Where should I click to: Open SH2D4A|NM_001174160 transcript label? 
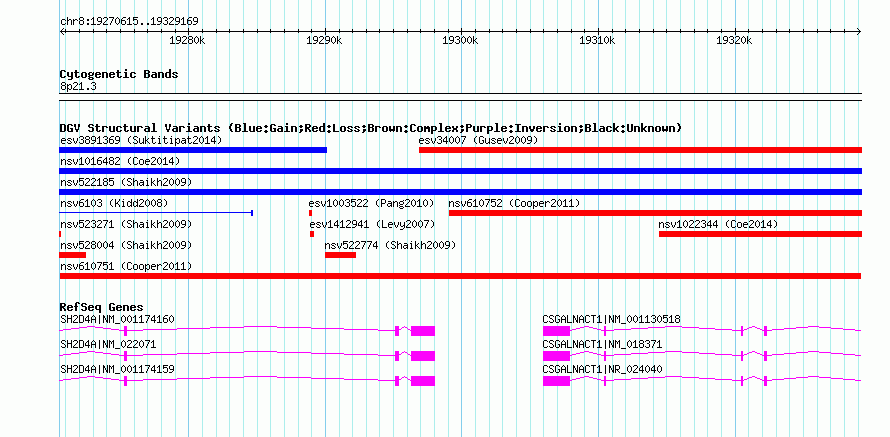(117, 319)
